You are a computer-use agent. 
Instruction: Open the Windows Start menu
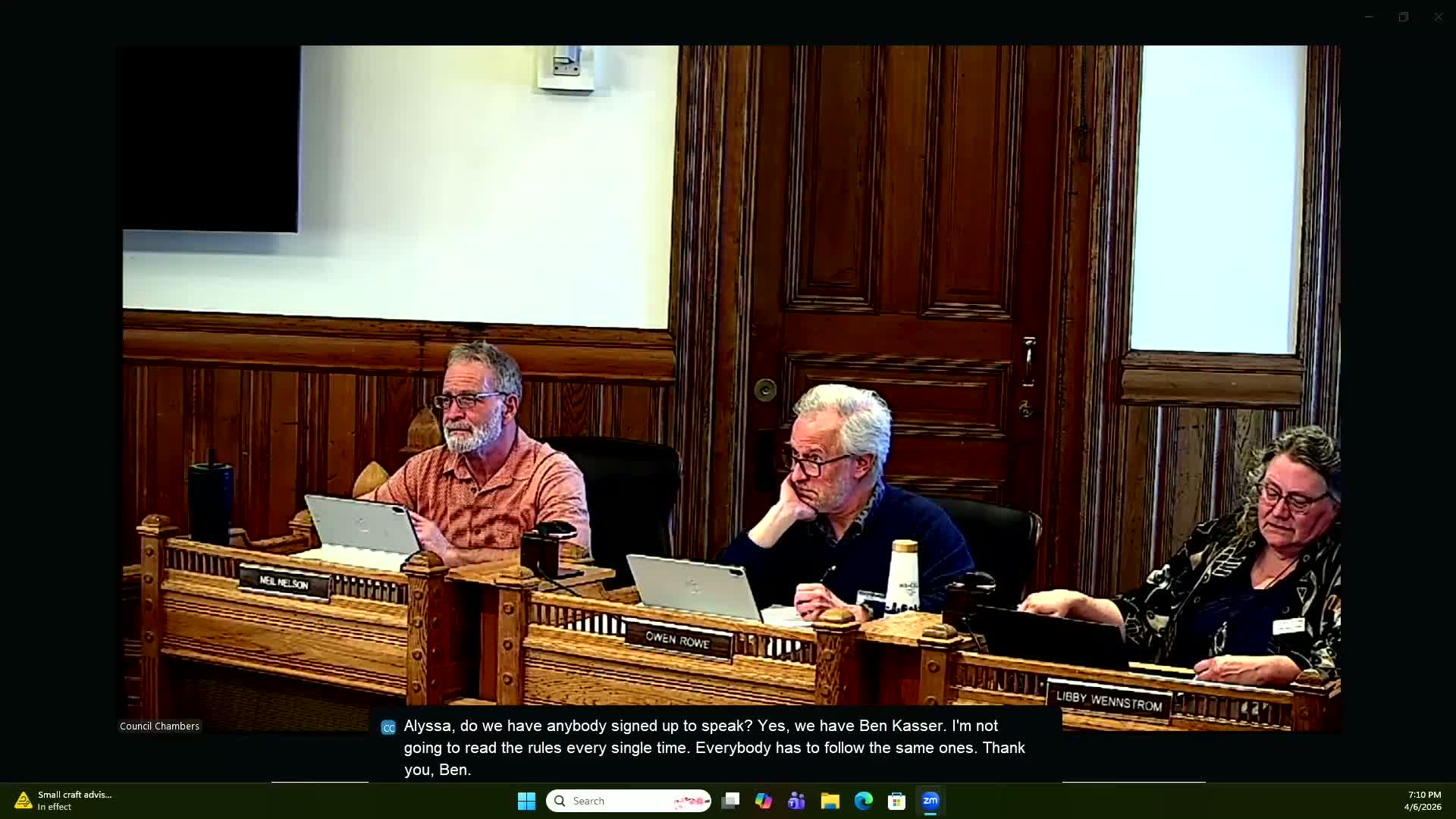tap(526, 801)
